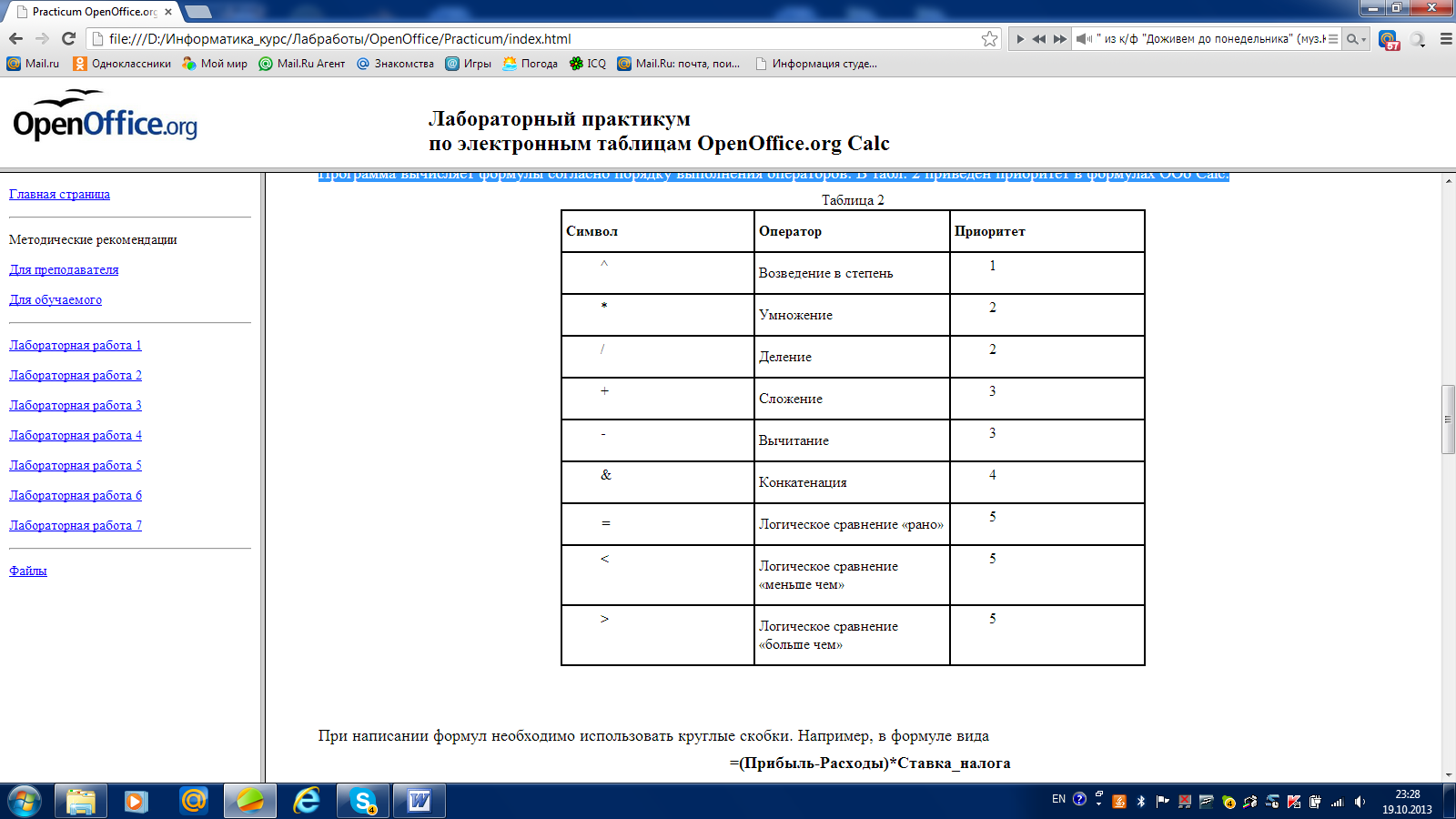Image resolution: width=1456 pixels, height=819 pixels.
Task: Open Лабораторная работа 5
Action: [76, 465]
